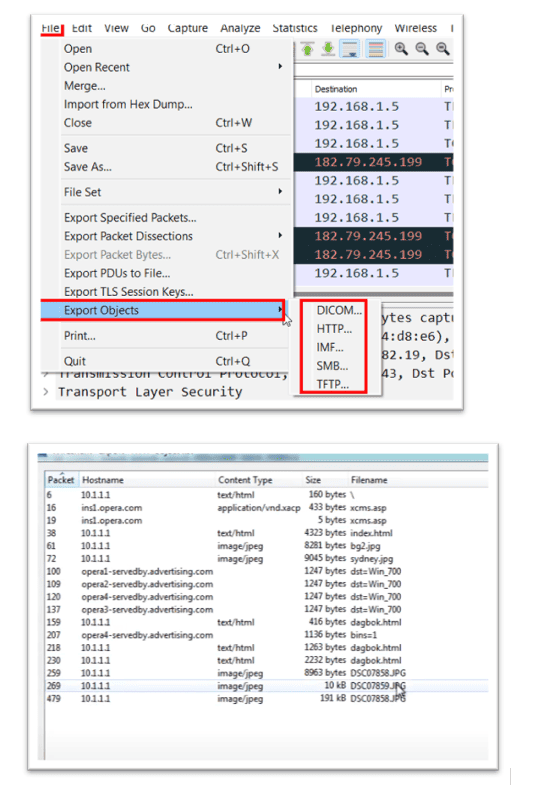Choose HTTP... in Export Objects submenu
This screenshot has height=797, width=548.
pos(334,329)
